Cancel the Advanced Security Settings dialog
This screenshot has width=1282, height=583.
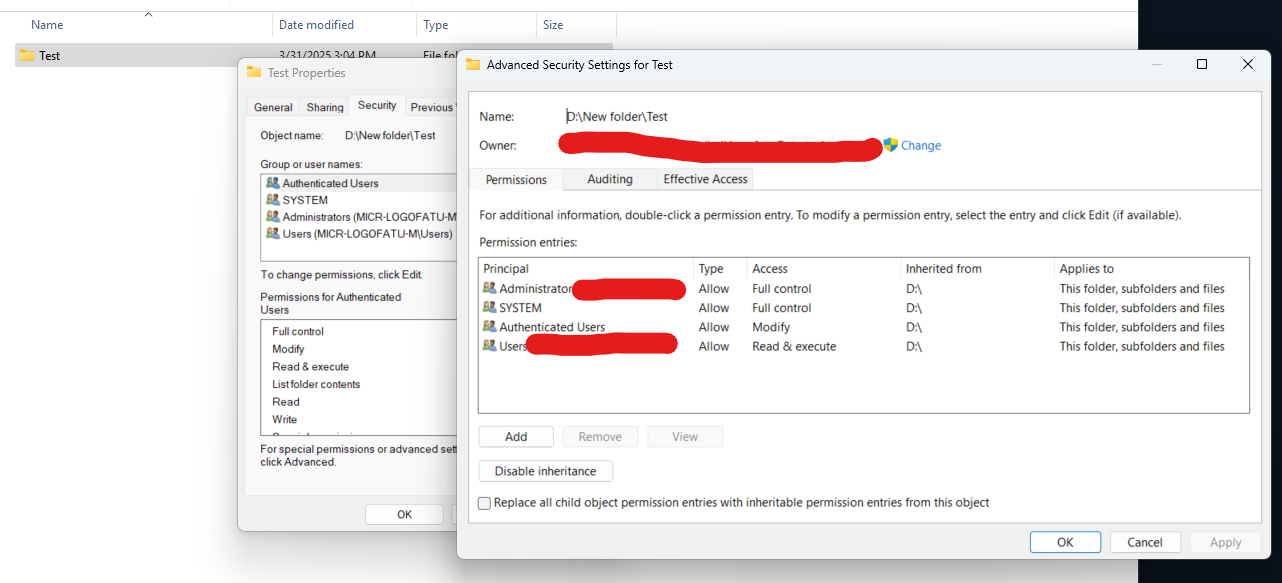1144,542
